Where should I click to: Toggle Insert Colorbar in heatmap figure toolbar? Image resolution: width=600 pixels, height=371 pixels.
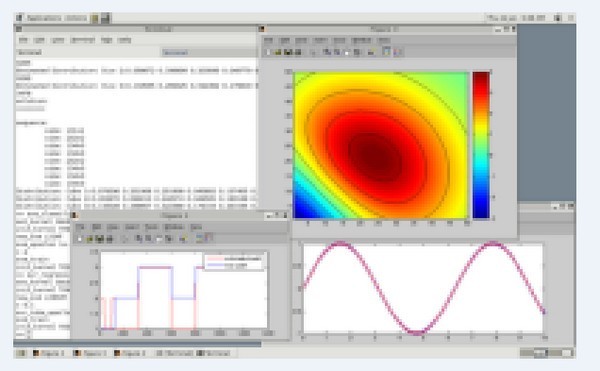pyautogui.click(x=386, y=52)
